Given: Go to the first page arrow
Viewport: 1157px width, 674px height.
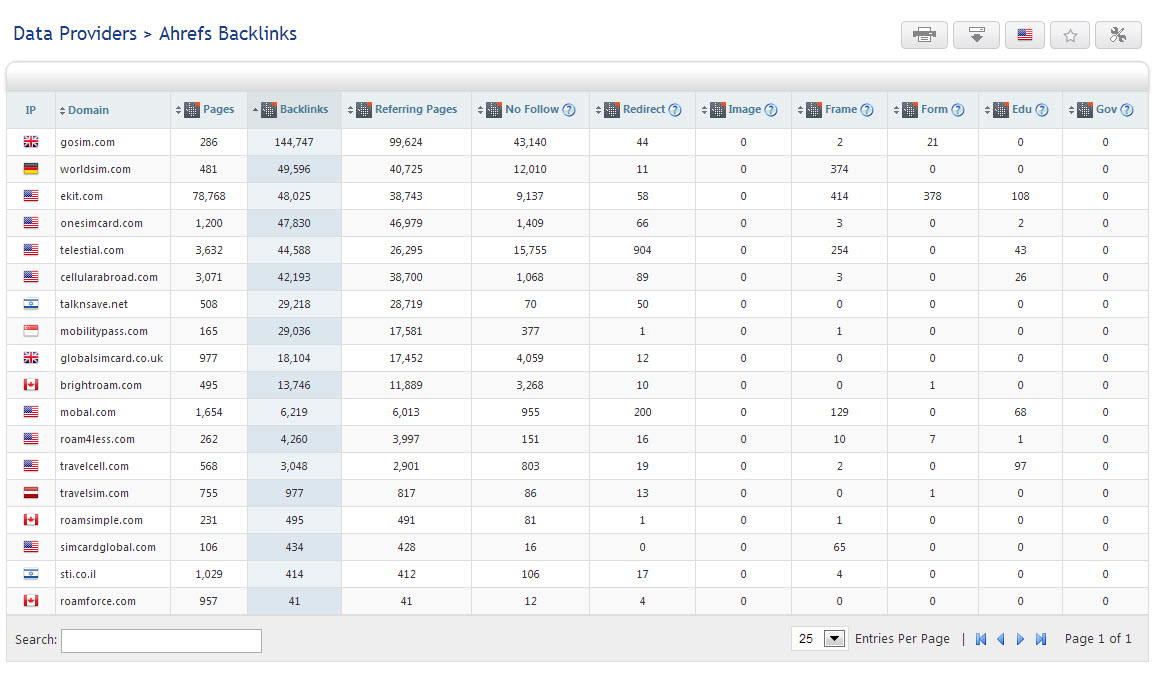Looking at the screenshot, I should (x=981, y=639).
